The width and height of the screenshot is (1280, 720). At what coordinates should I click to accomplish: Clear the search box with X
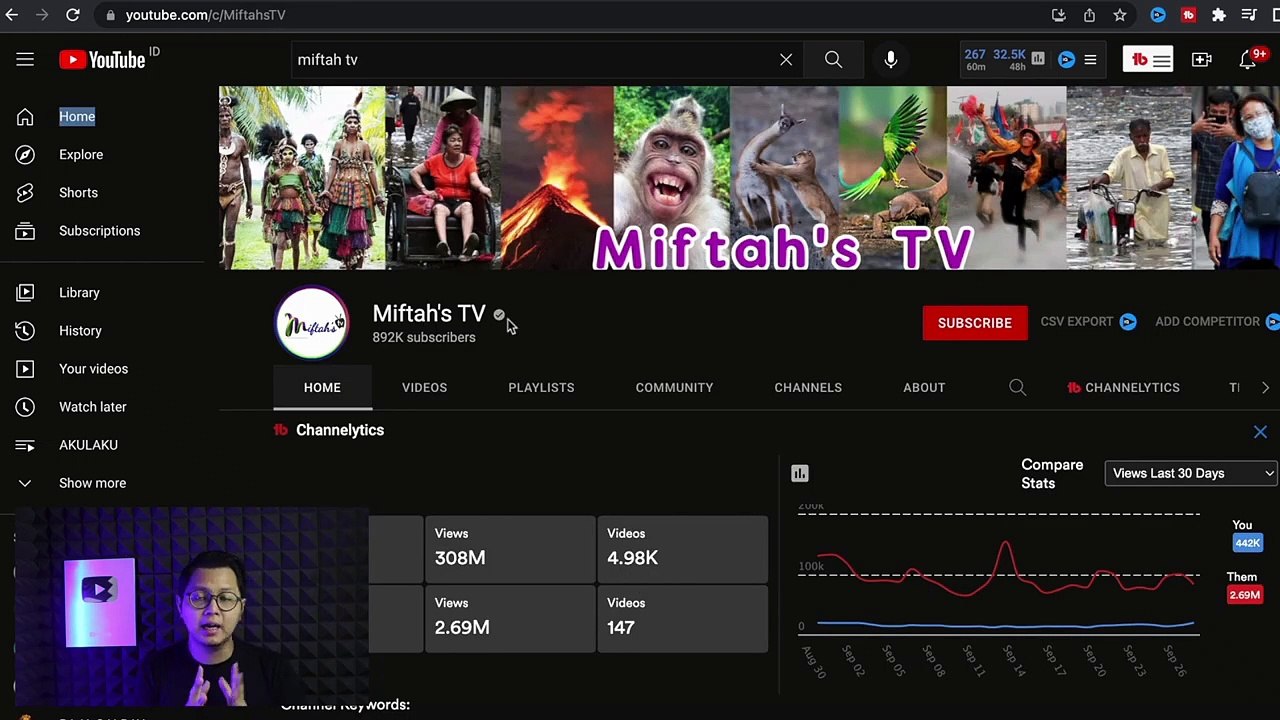point(786,60)
